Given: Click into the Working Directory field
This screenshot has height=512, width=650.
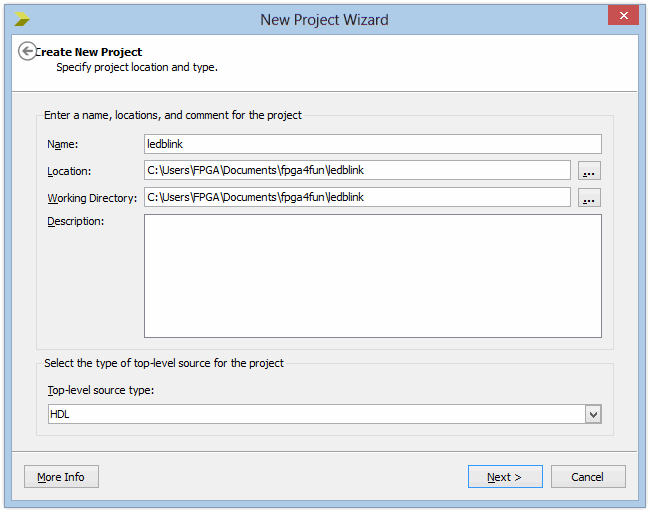Looking at the screenshot, I should 357,197.
